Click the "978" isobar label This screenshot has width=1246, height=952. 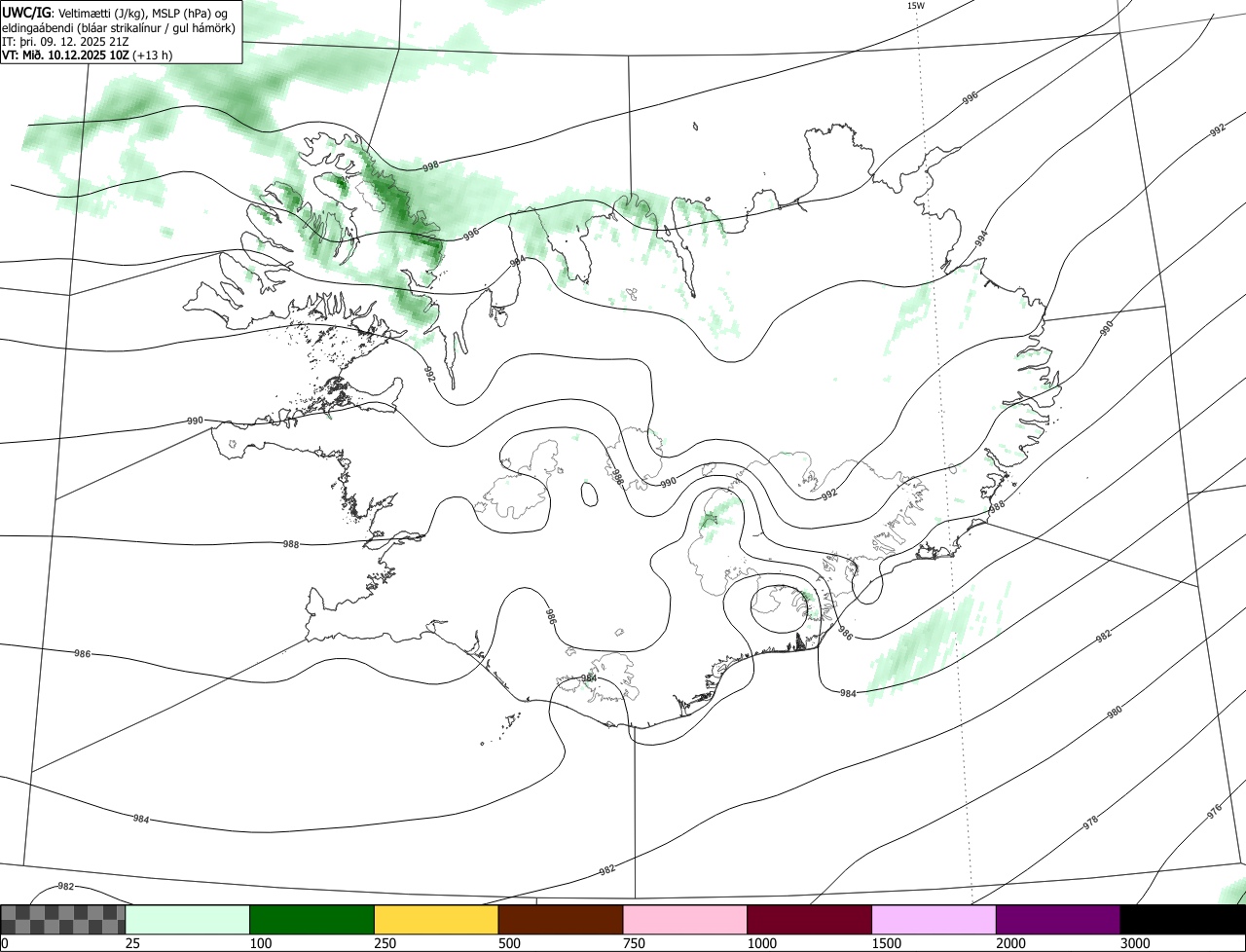[1090, 823]
